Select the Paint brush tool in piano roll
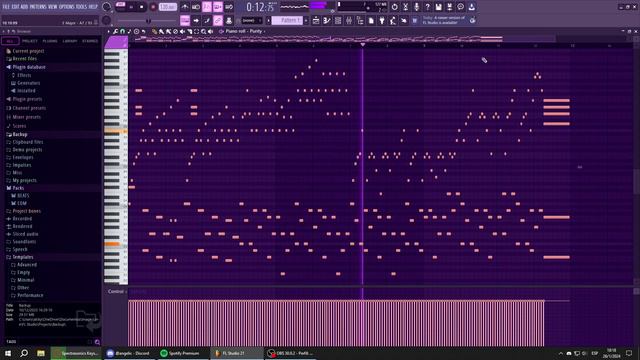The width and height of the screenshot is (640, 360). click(x=161, y=31)
